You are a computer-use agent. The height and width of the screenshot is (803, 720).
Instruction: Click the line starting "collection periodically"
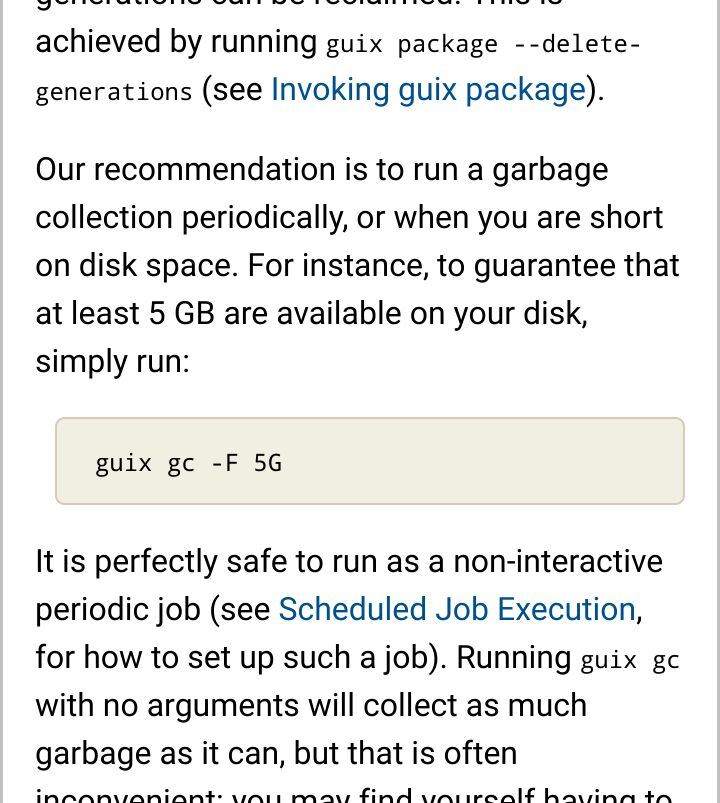pos(349,218)
